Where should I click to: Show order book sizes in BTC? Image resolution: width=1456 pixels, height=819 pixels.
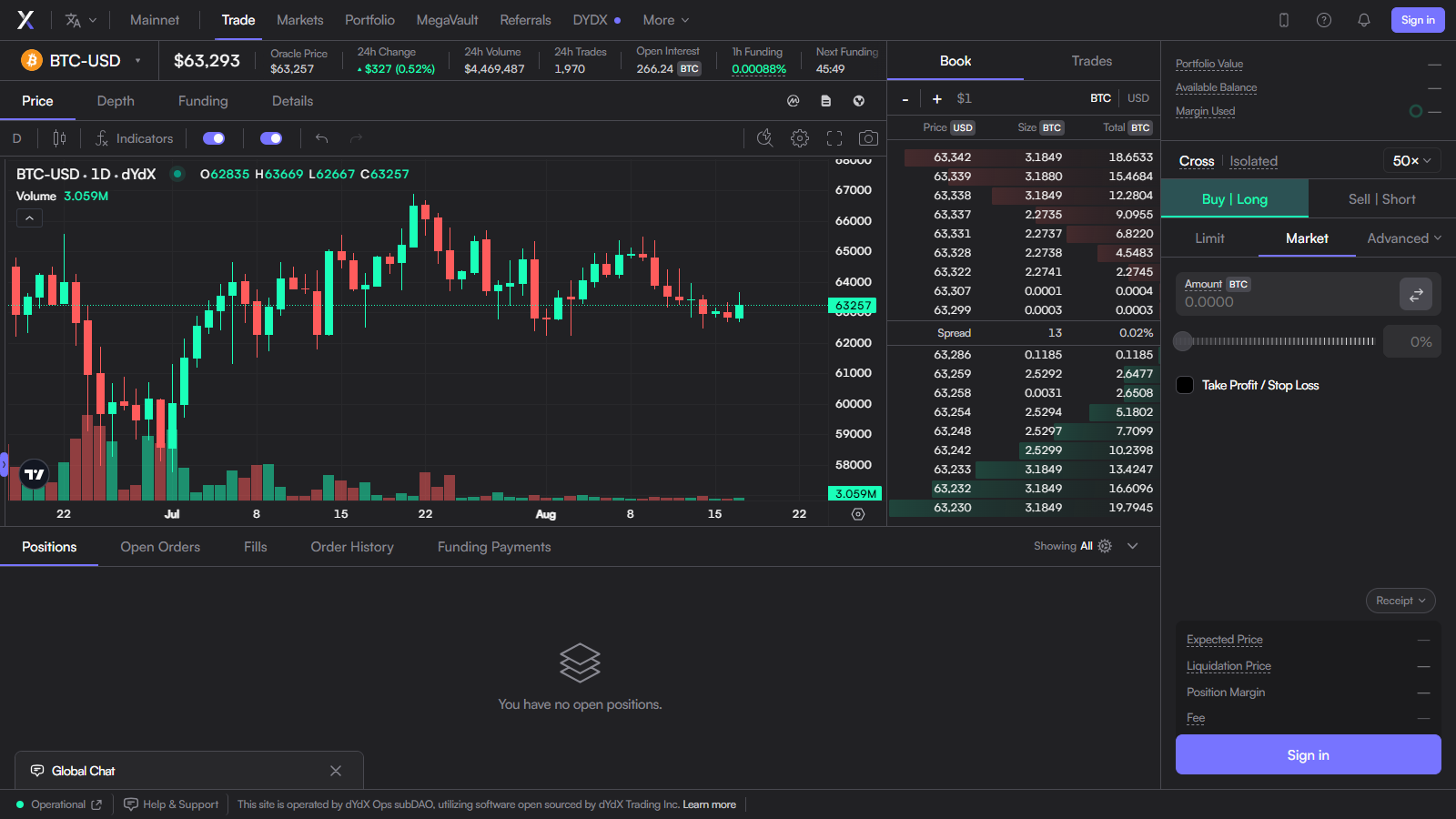1101,98
